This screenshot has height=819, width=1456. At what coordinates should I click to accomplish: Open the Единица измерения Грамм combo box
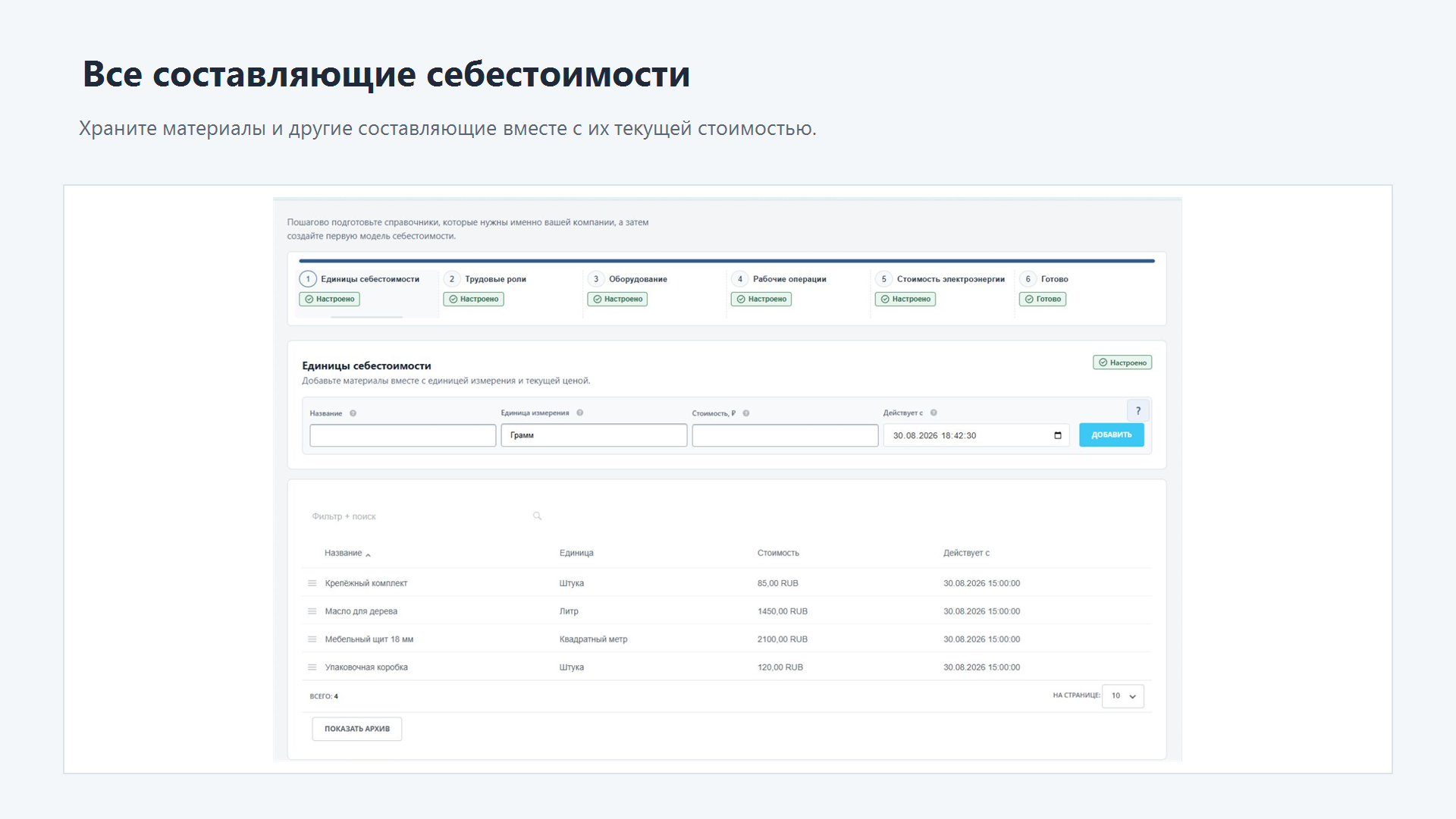coord(594,435)
